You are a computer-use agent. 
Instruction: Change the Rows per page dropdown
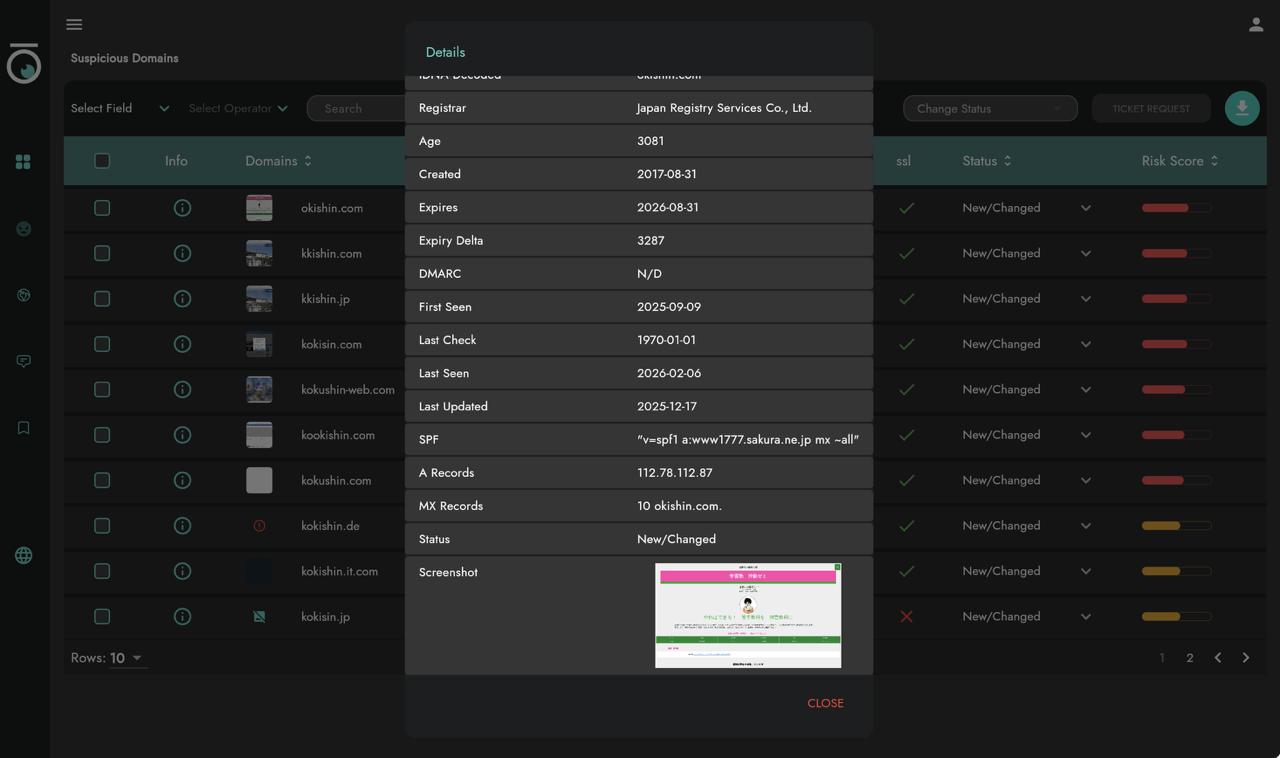[127, 658]
